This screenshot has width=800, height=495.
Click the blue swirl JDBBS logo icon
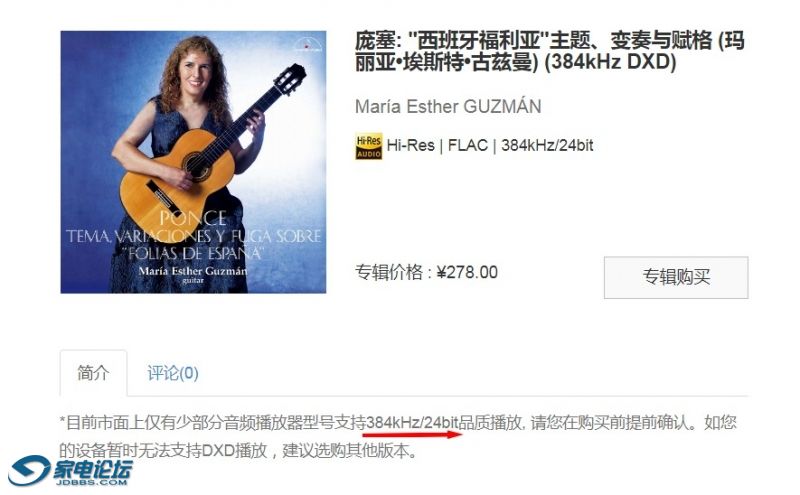pos(29,470)
